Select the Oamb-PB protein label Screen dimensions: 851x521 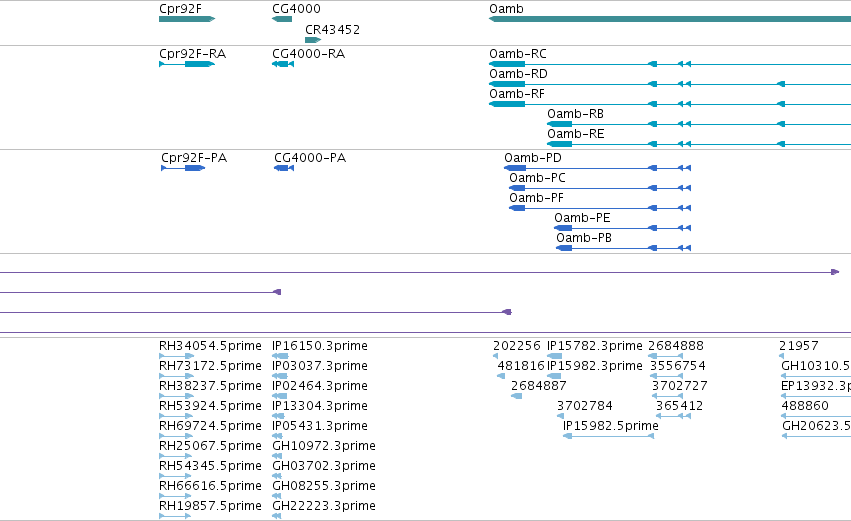point(583,238)
